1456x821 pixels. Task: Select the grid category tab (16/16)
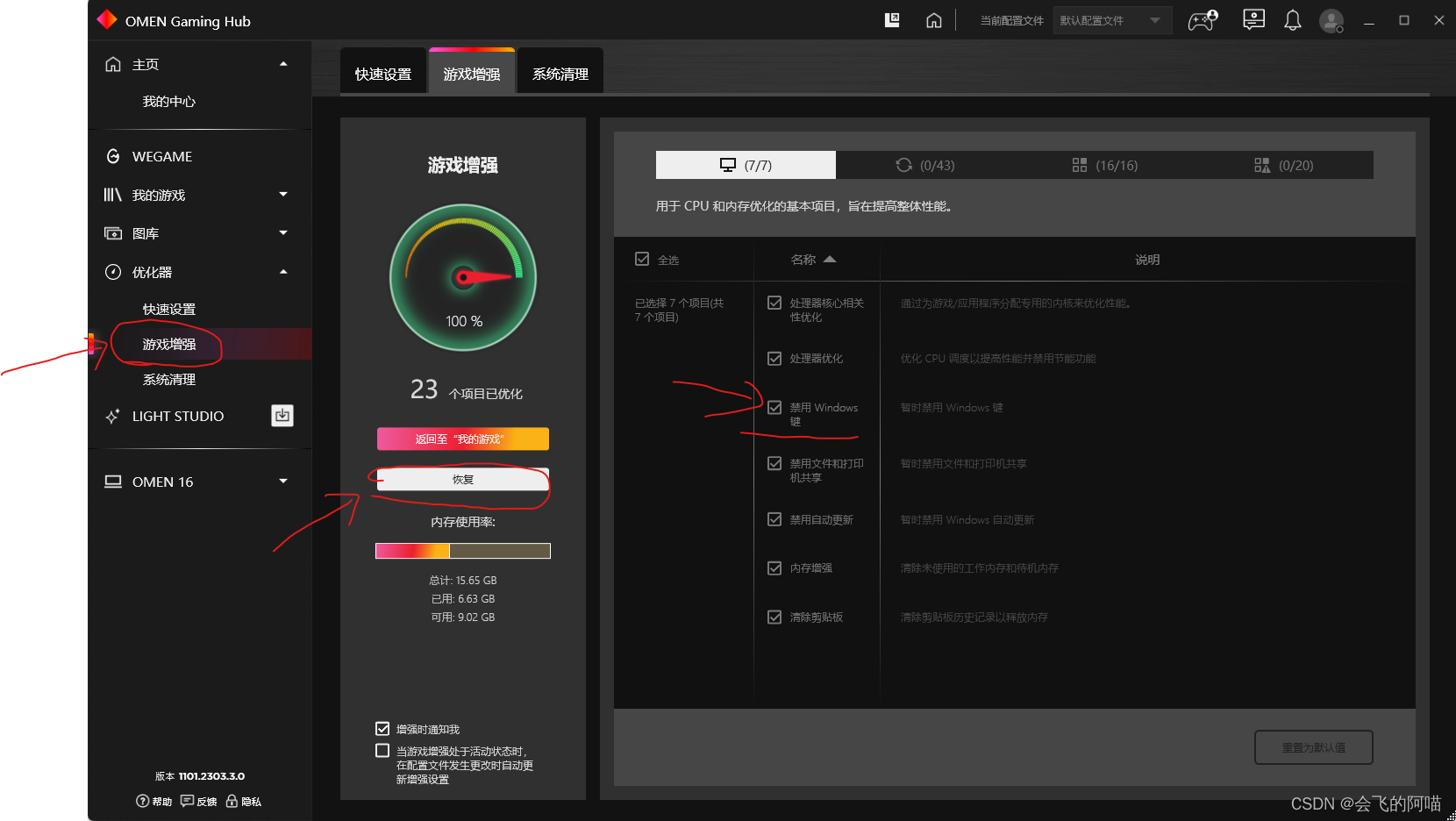tap(1104, 165)
